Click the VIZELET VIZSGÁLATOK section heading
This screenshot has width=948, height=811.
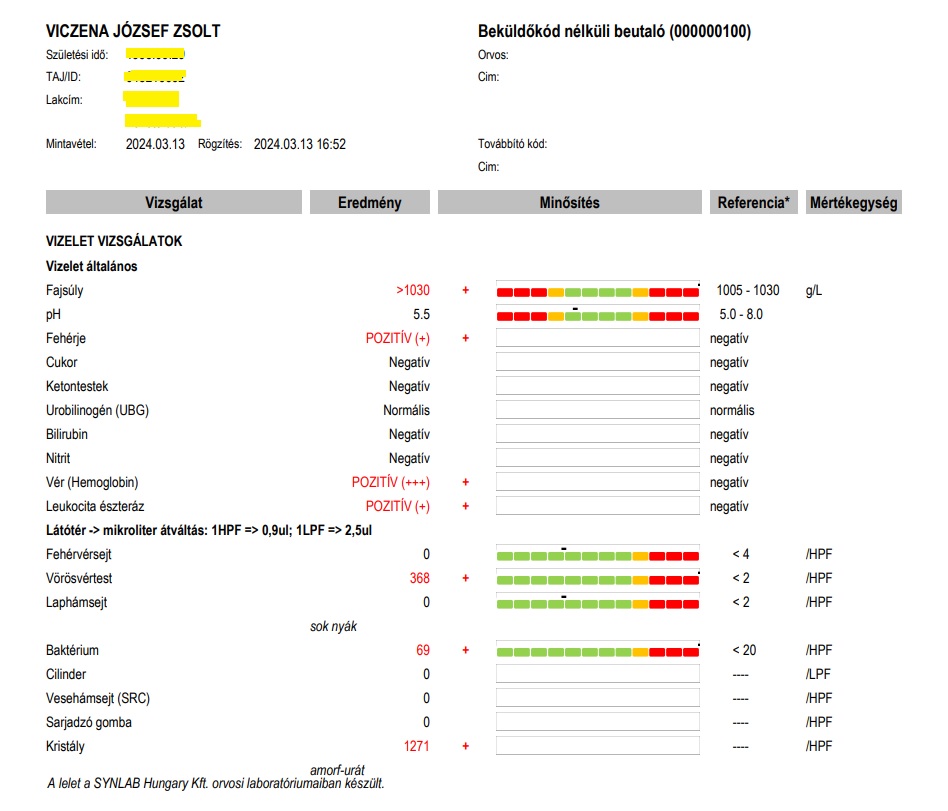(x=114, y=242)
